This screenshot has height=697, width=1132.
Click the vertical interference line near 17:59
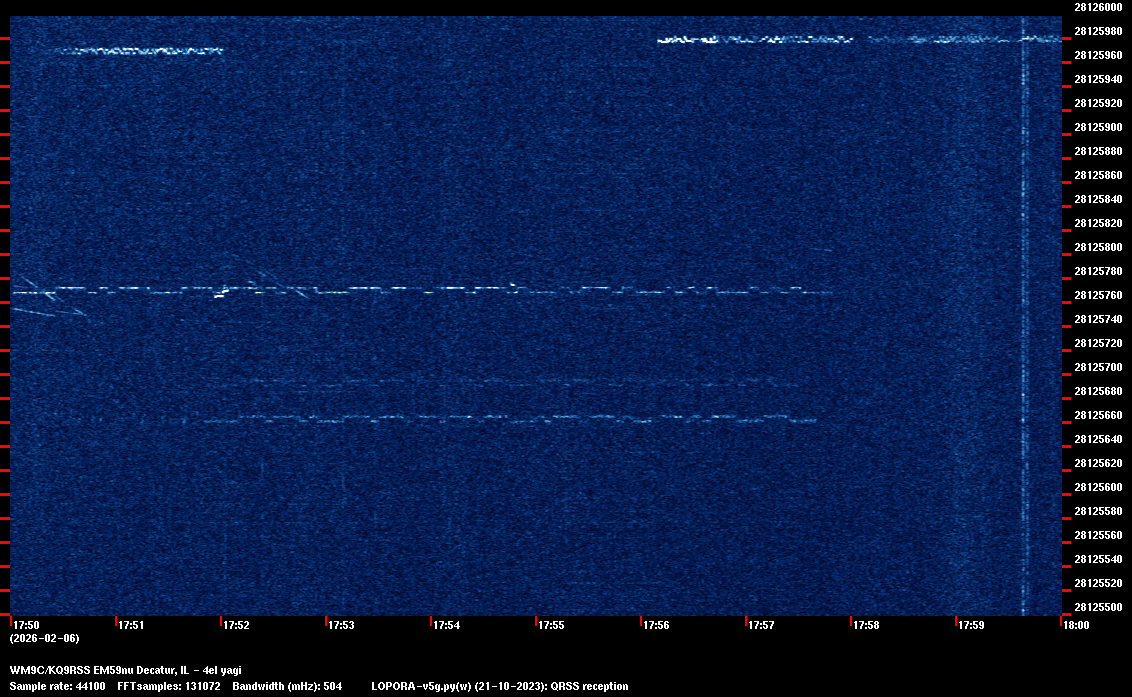click(x=1024, y=330)
